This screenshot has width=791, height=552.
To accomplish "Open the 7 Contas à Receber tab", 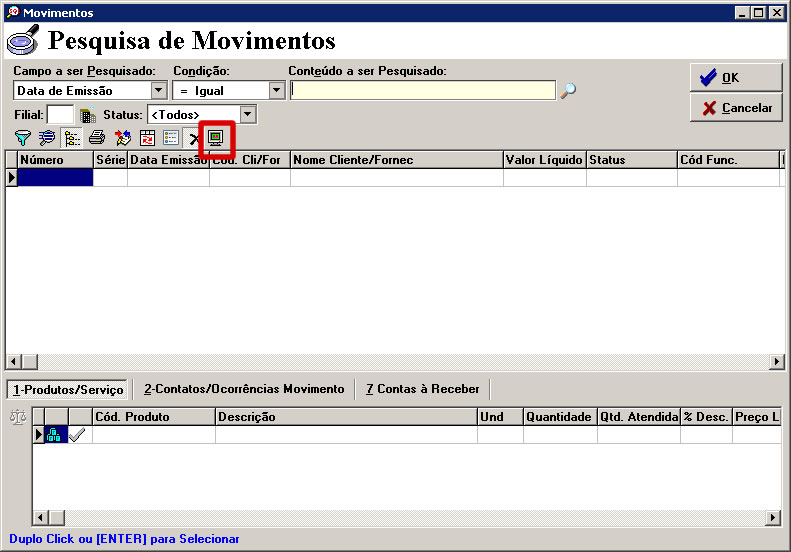I will pos(422,389).
